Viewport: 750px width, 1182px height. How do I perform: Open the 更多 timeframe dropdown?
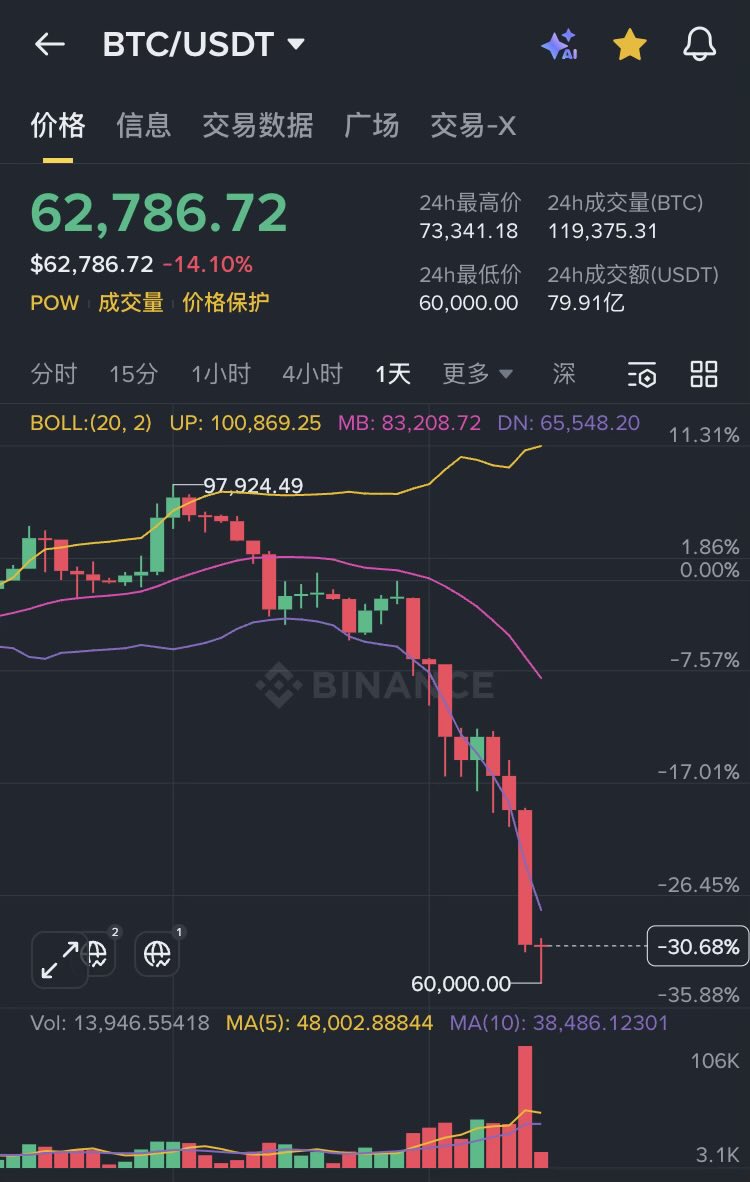pos(477,375)
